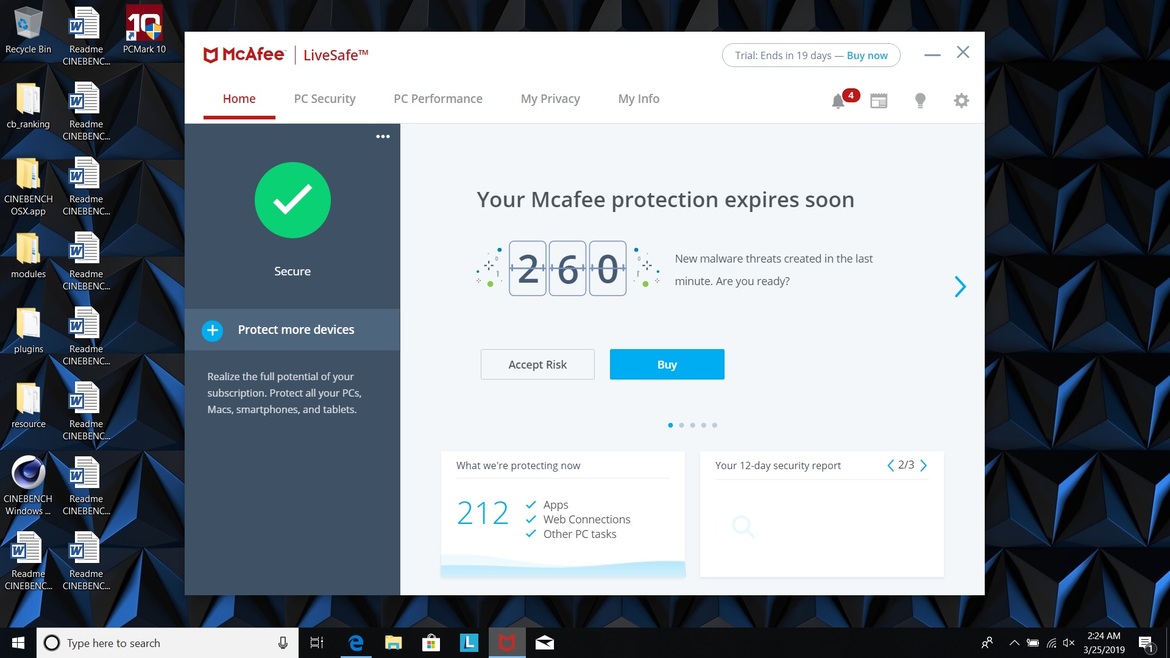Select the CINEBENCH Windows application icon
This screenshot has width=1170, height=658.
28,486
